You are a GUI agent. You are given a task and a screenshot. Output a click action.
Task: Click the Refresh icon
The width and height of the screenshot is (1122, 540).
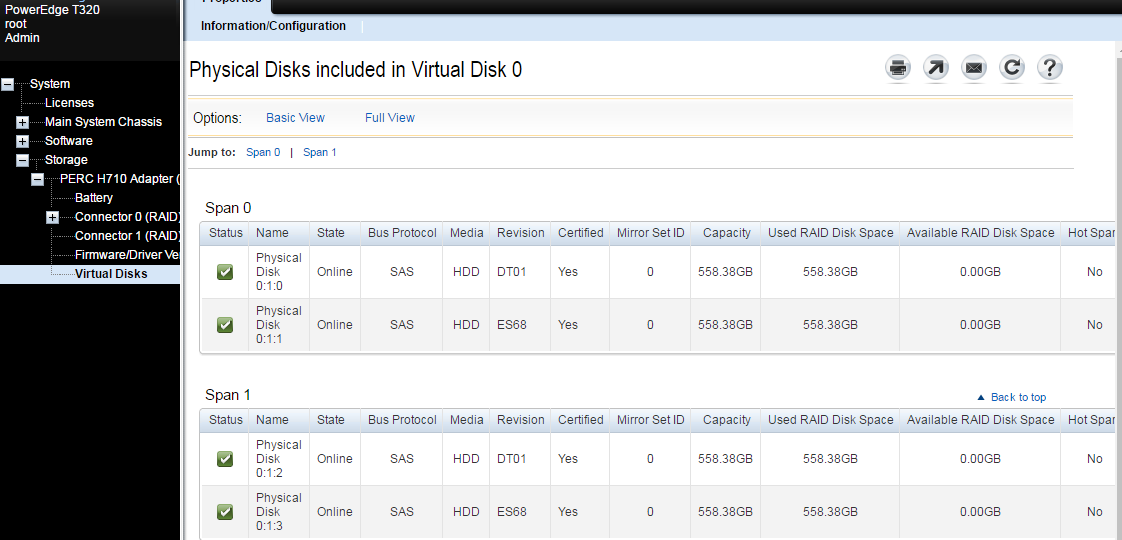coord(1012,68)
